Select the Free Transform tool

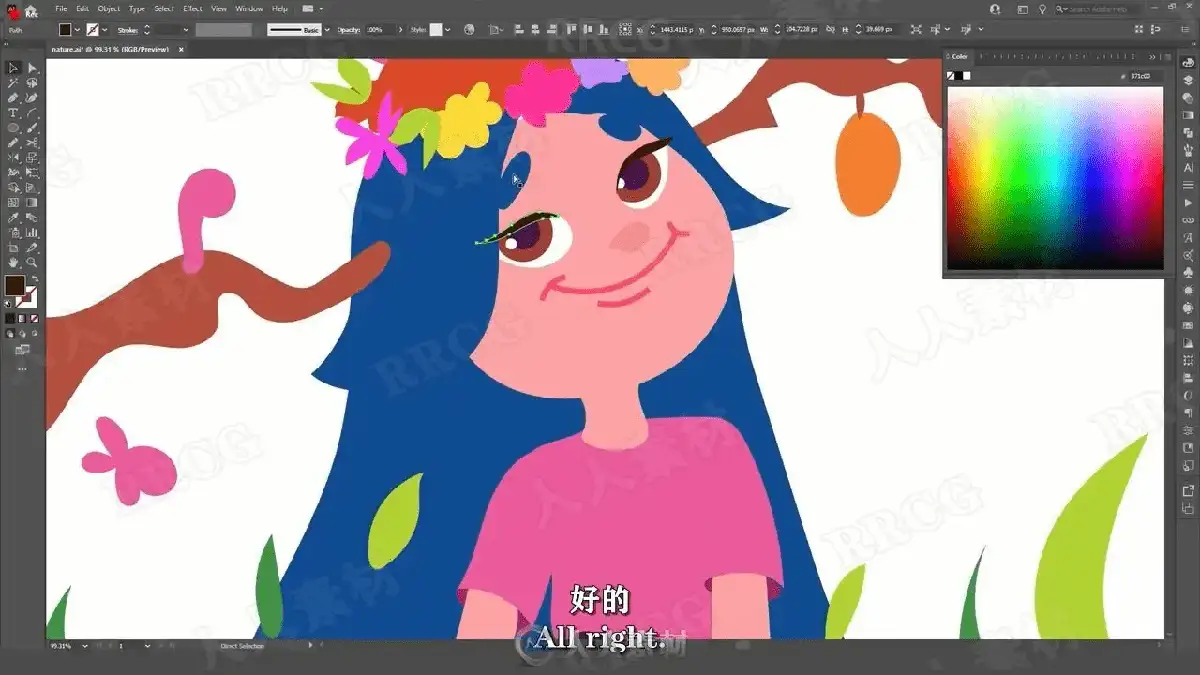point(32,172)
